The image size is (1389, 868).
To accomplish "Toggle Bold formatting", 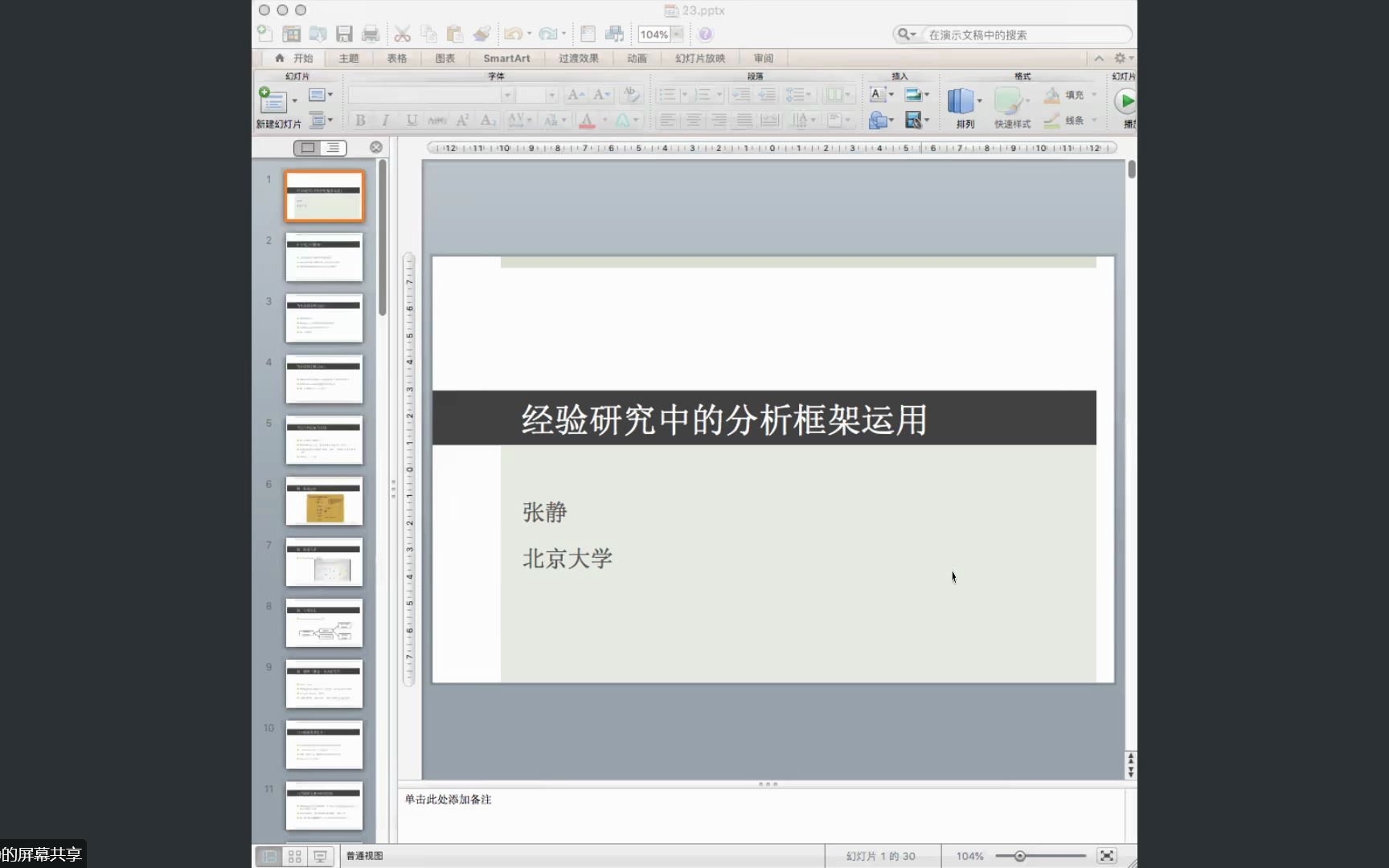I will coord(360,121).
